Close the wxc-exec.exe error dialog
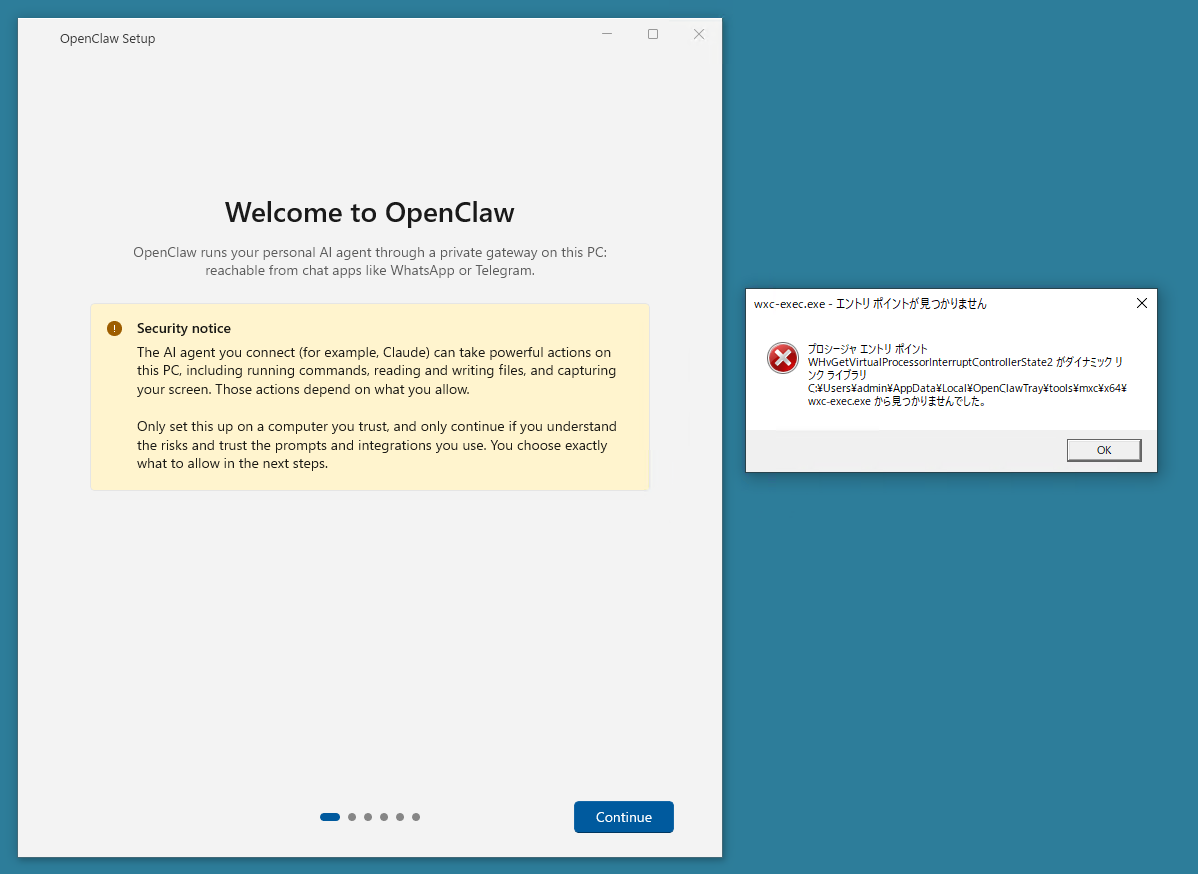Image resolution: width=1198 pixels, height=874 pixels. point(1141,303)
